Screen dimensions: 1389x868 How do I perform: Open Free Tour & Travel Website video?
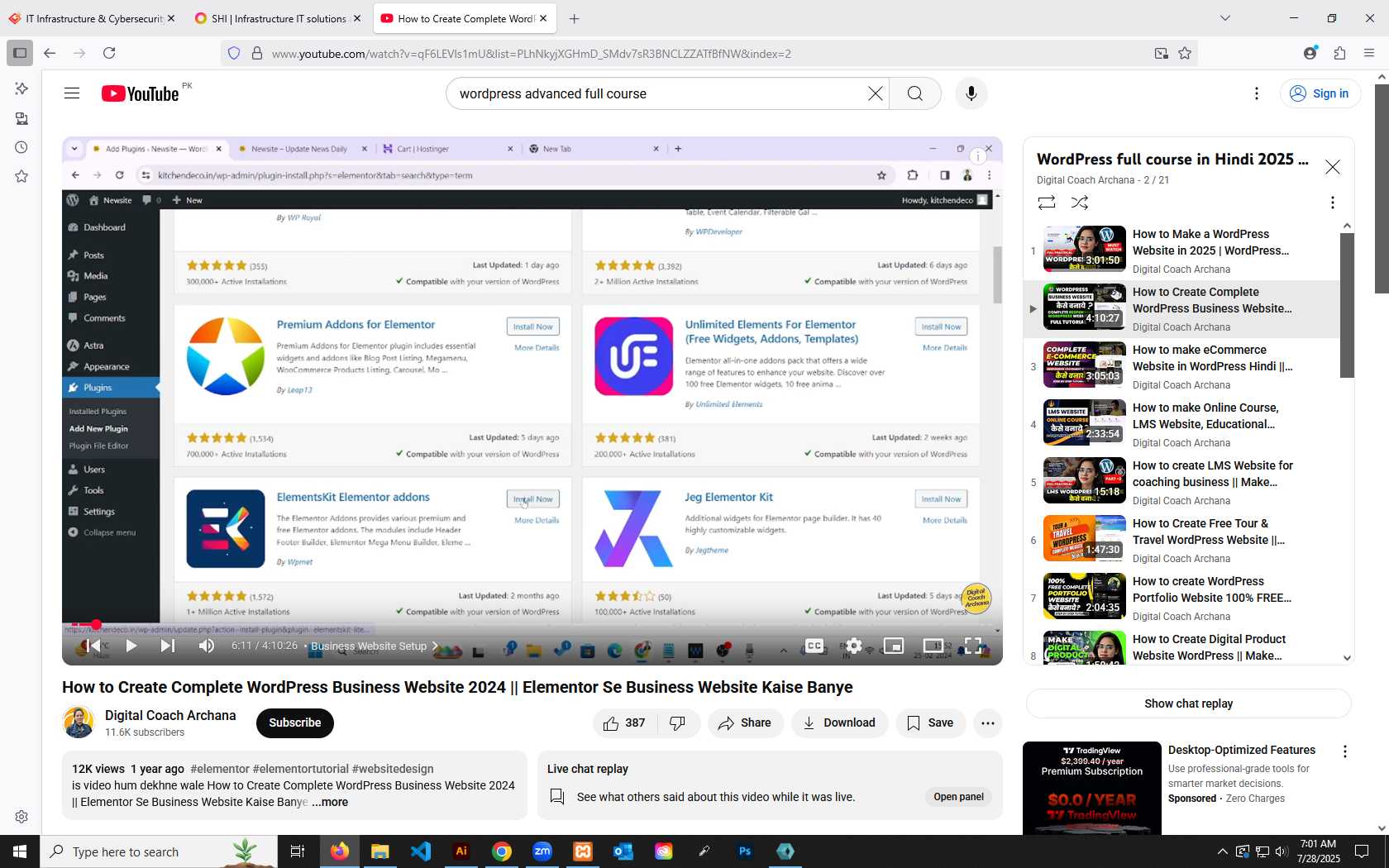[1182, 540]
